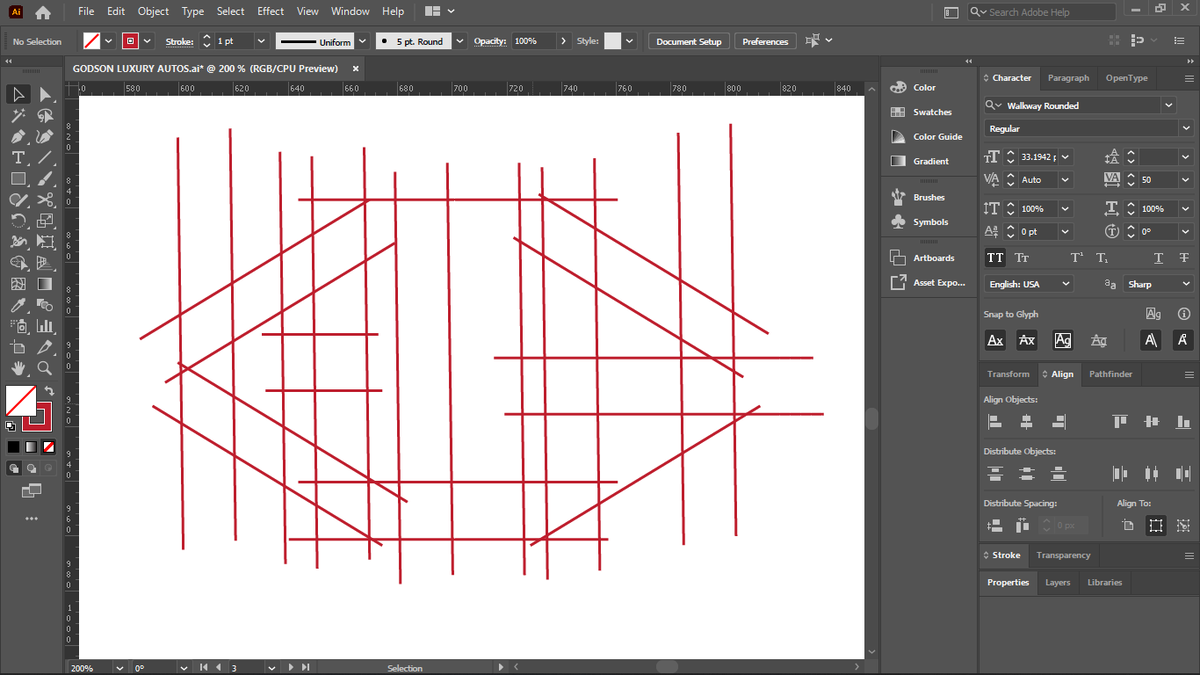Select the Rotate tool
The width and height of the screenshot is (1200, 675).
pyautogui.click(x=18, y=222)
